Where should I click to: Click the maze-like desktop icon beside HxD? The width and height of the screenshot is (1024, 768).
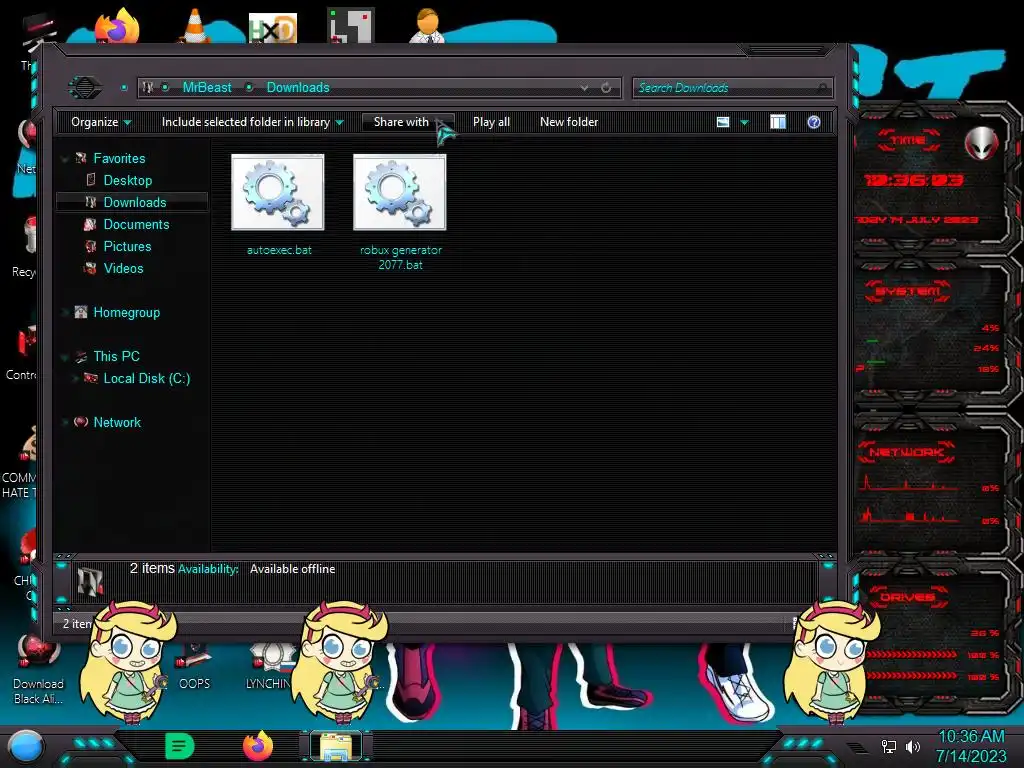[x=351, y=26]
